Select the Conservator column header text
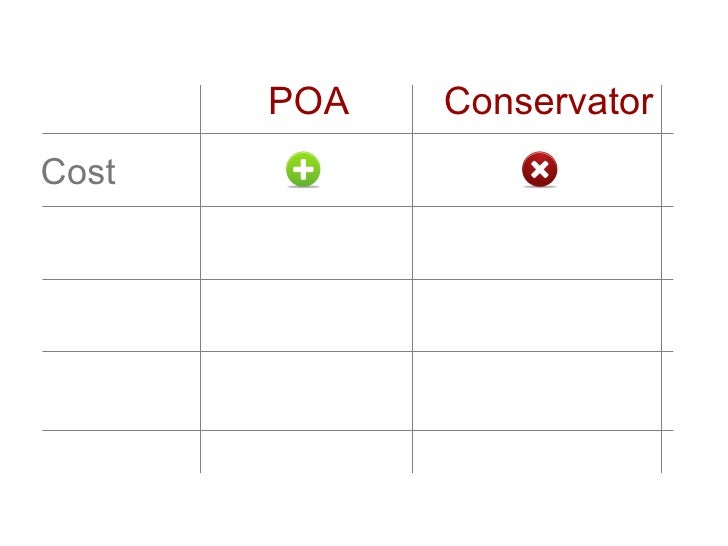 tap(549, 101)
